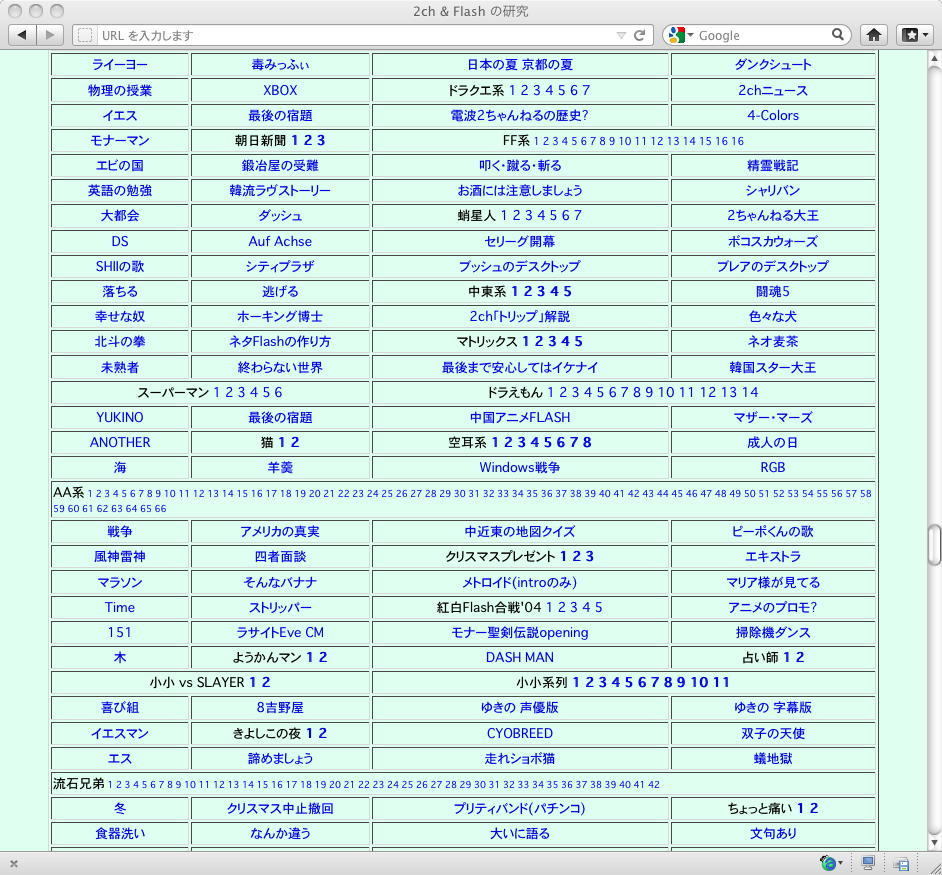Viewport: 942px width, 875px height.
Task: Open the bookmarks star menu button
Action: coord(915,35)
